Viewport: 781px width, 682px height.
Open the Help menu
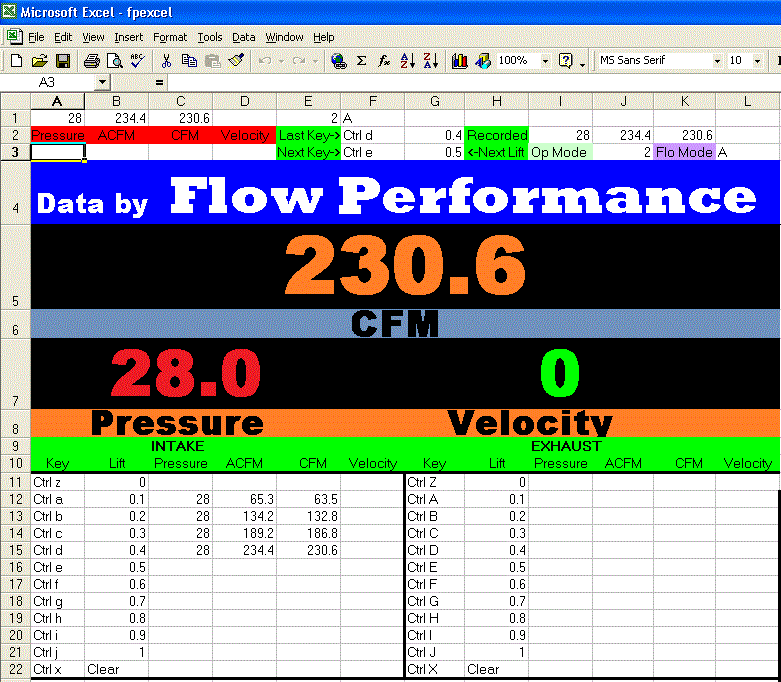(323, 37)
